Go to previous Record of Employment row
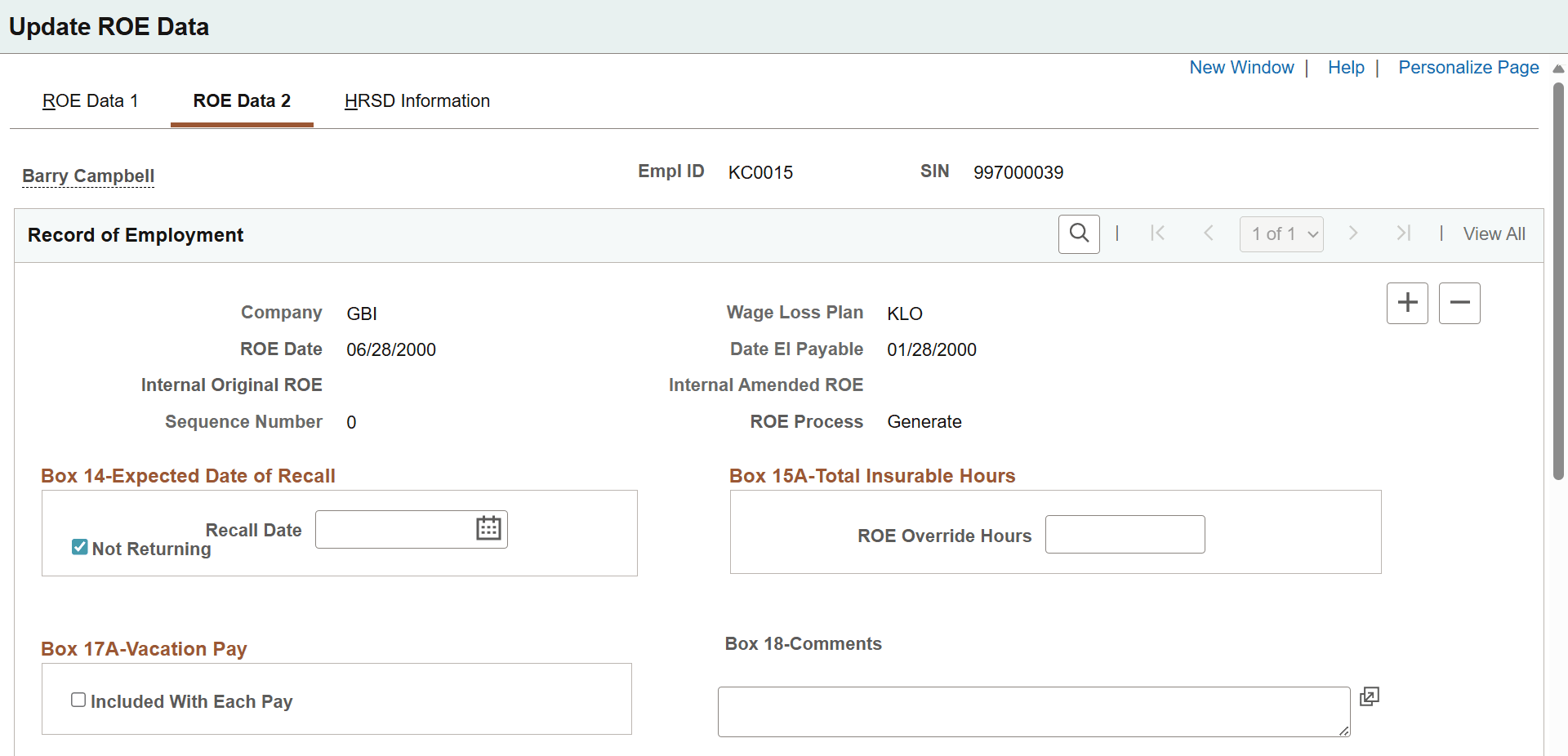The image size is (1568, 756). (1209, 233)
